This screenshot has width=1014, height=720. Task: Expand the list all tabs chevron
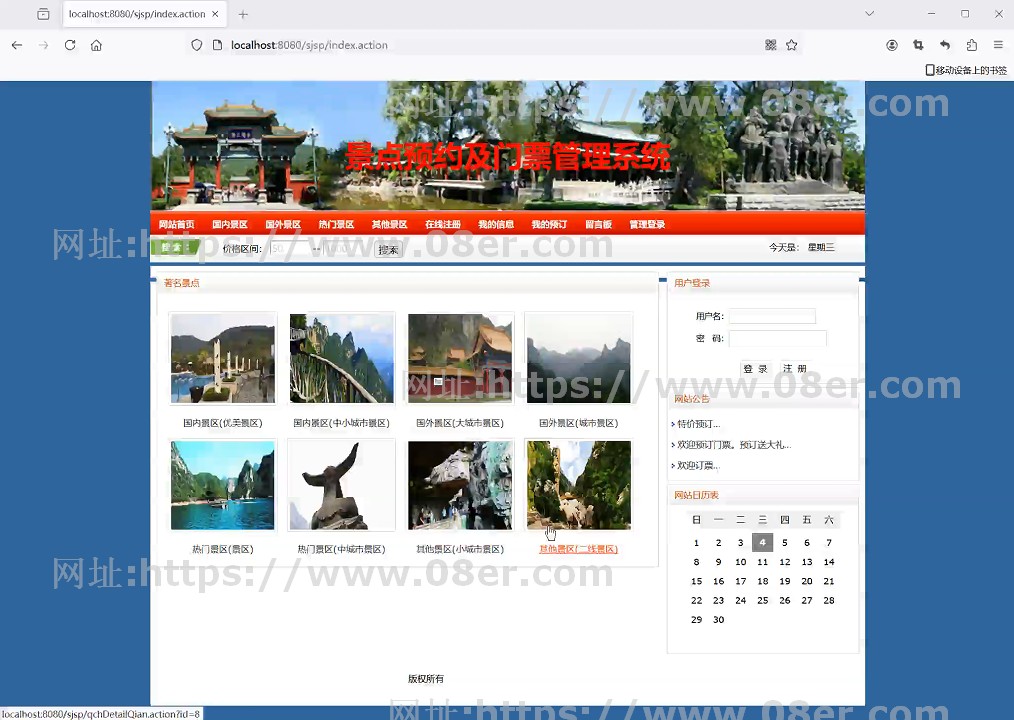(869, 14)
